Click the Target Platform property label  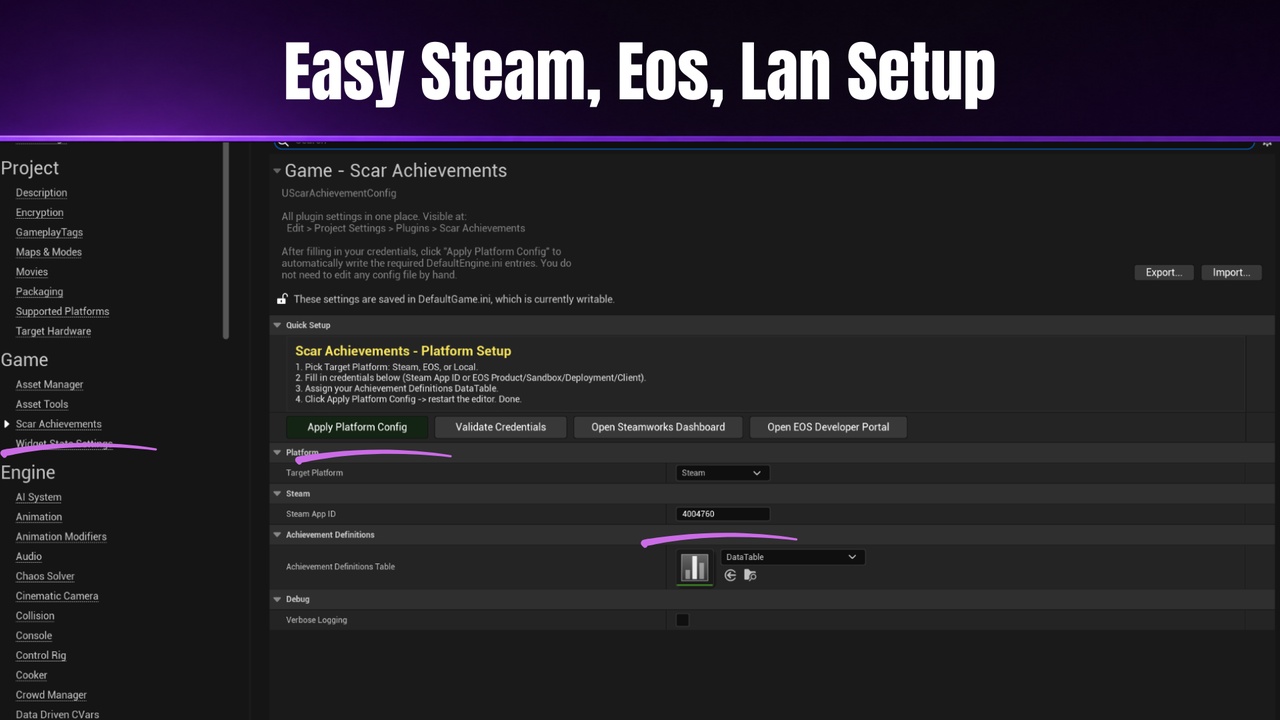[x=314, y=473]
